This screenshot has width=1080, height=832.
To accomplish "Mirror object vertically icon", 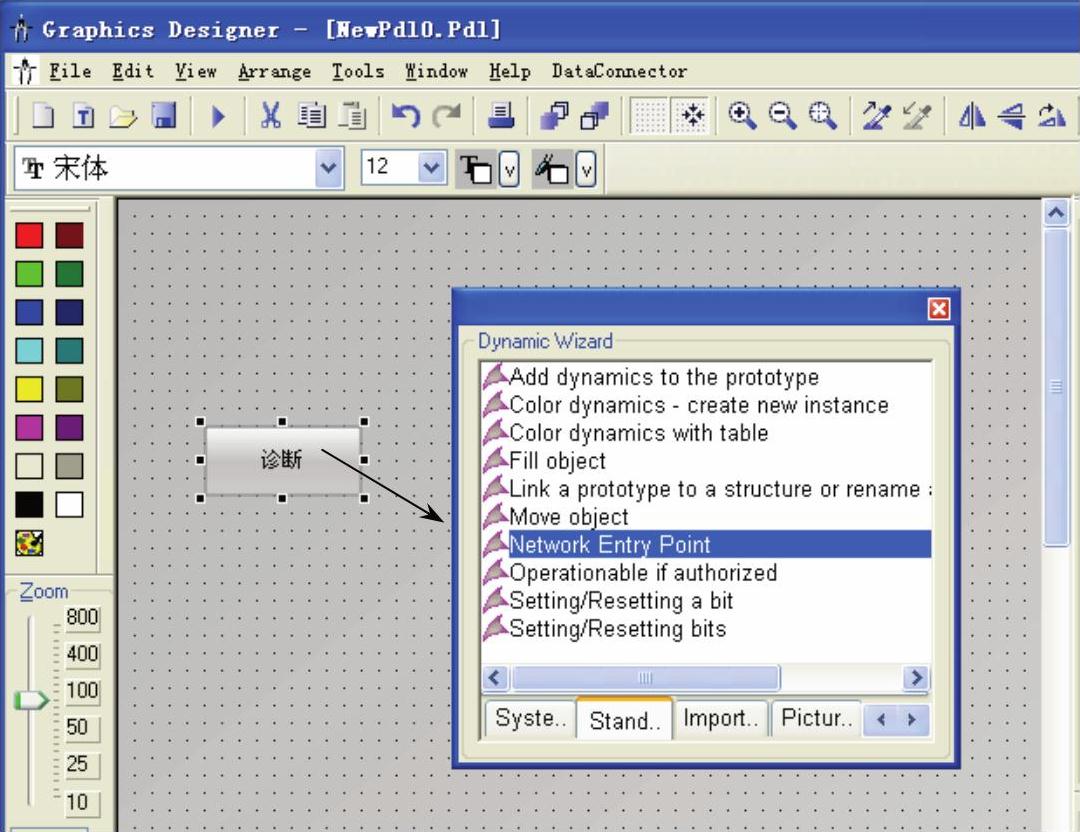I will click(1011, 116).
